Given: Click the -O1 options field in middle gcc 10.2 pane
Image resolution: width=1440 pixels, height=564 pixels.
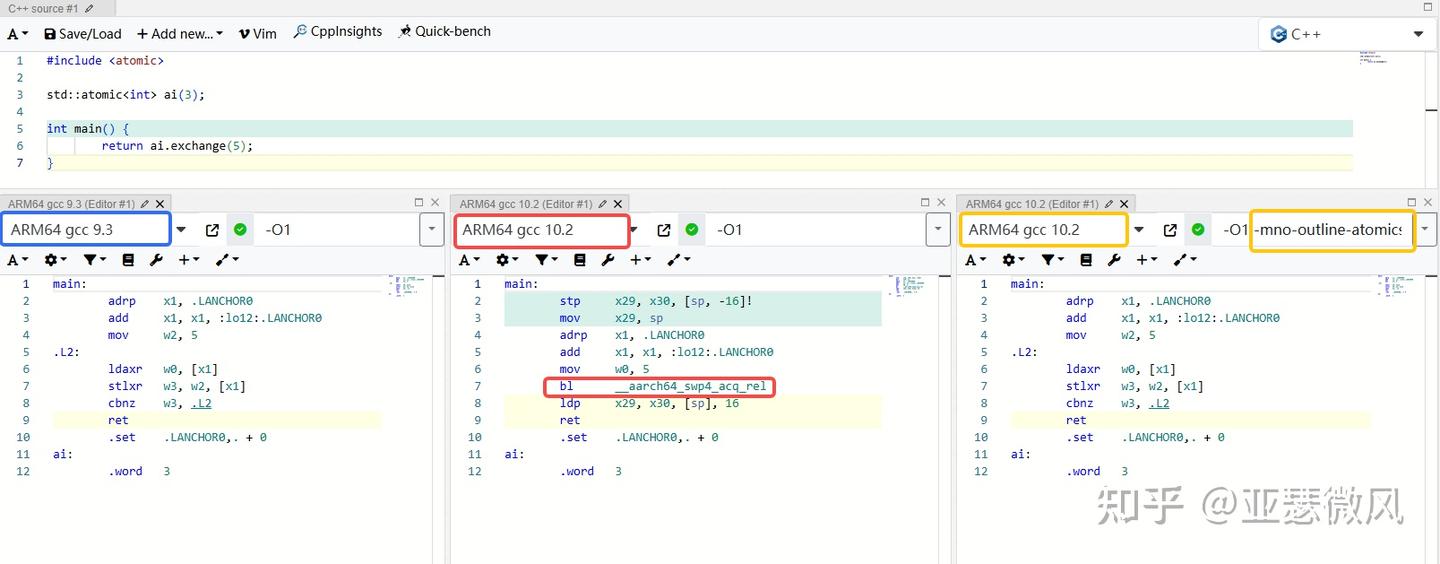Looking at the screenshot, I should pyautogui.click(x=816, y=230).
